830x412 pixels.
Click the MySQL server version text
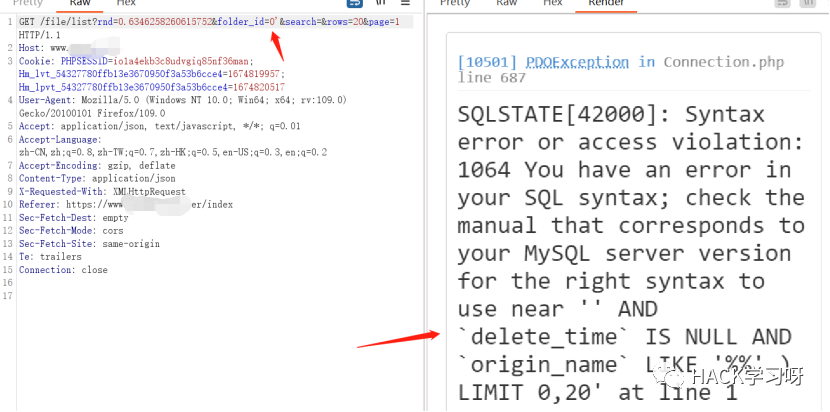658,253
